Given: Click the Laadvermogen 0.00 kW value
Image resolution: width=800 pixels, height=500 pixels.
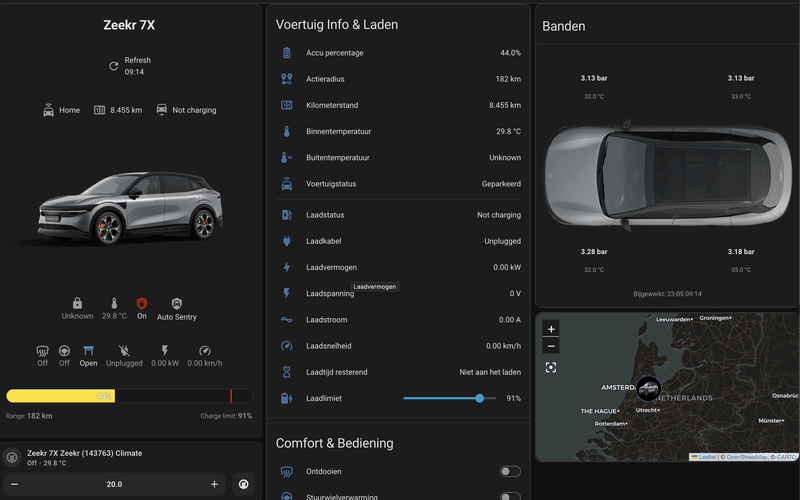Looking at the screenshot, I should click(507, 267).
